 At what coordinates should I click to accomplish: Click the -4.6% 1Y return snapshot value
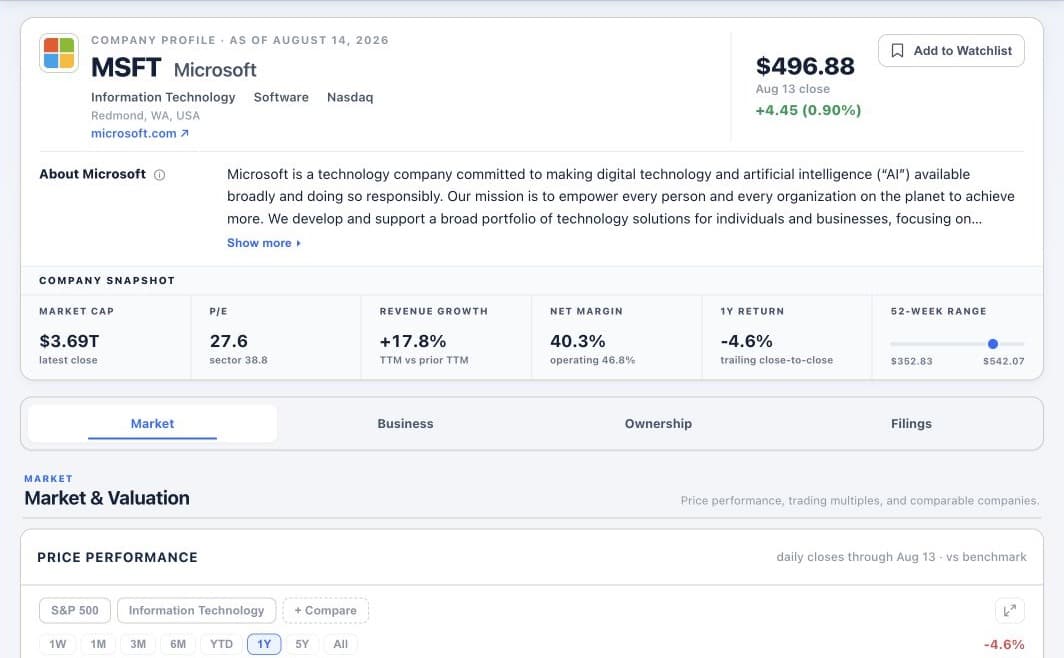(746, 341)
